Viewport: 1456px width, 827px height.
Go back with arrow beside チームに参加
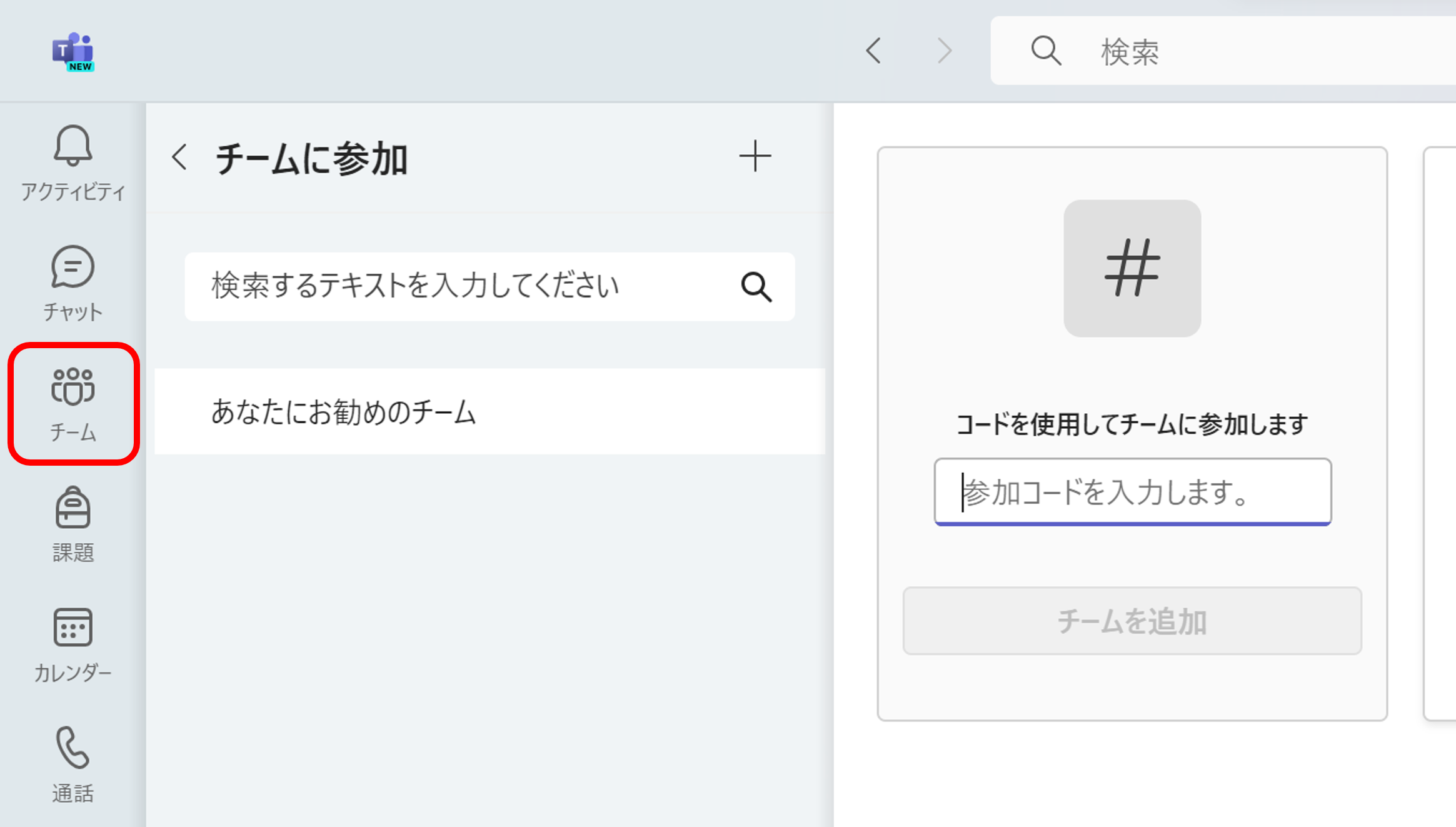pos(179,157)
